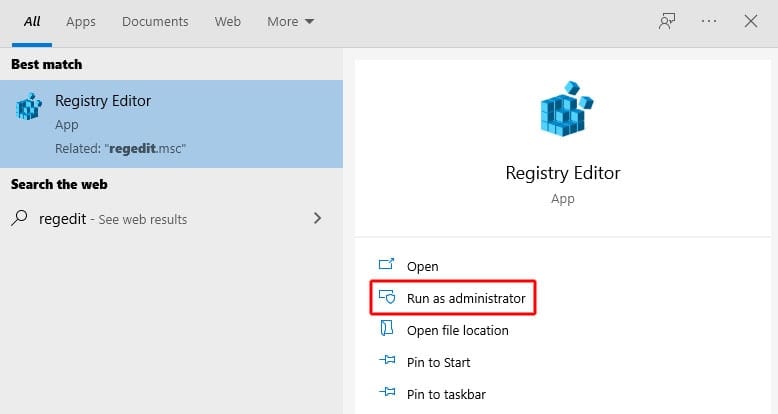Choose Run as administrator
Screen dimensions: 778x414
[x=453, y=298]
